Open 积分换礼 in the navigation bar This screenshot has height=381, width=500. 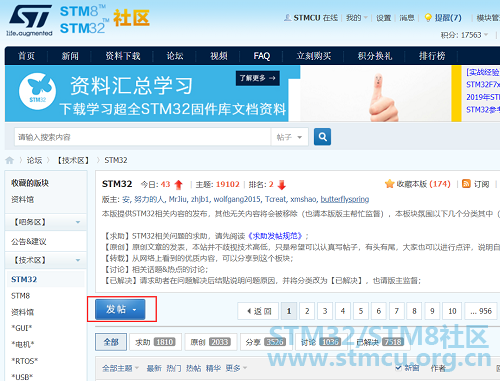(375, 56)
